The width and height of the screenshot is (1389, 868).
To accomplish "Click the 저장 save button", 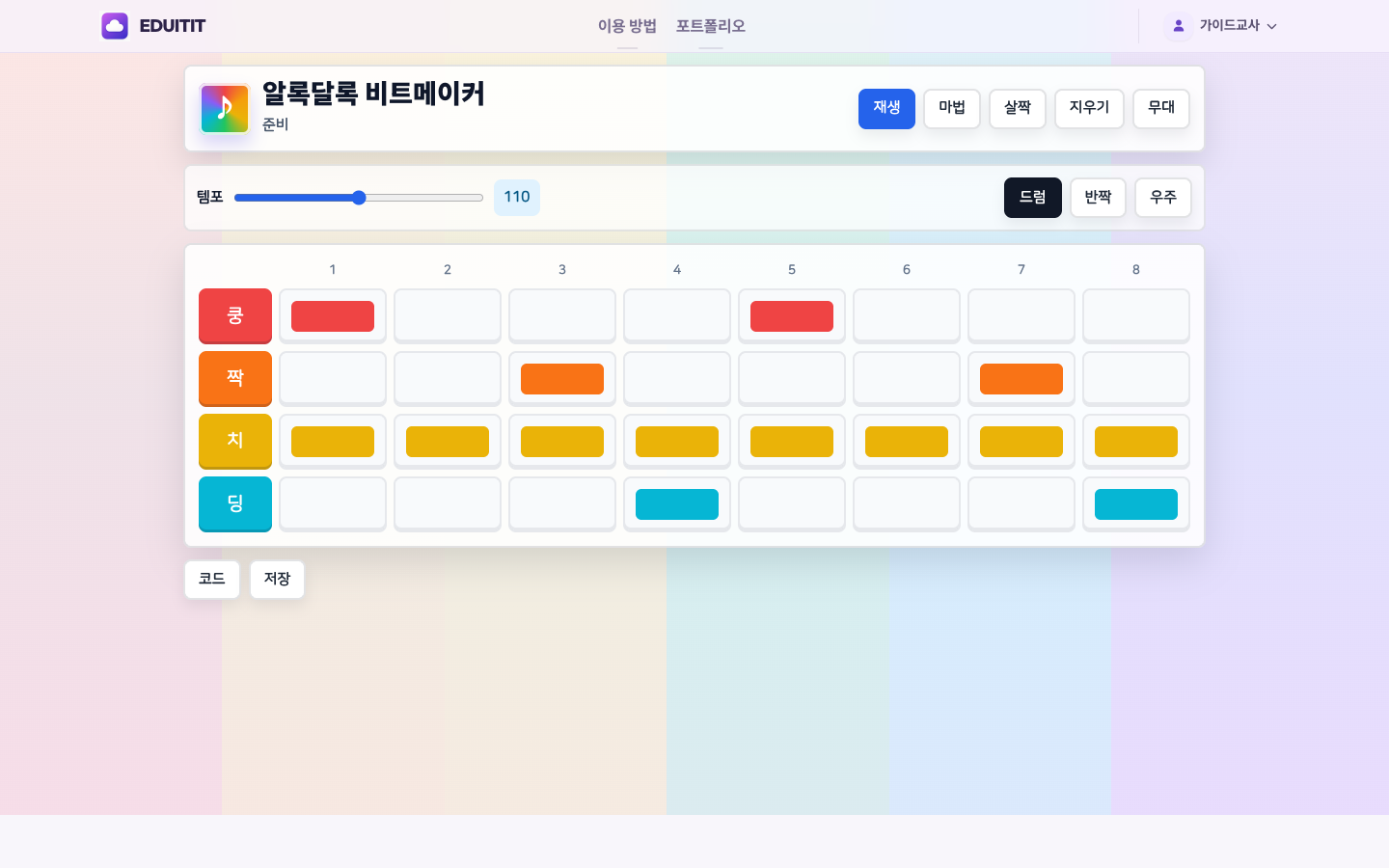I will click(x=278, y=580).
